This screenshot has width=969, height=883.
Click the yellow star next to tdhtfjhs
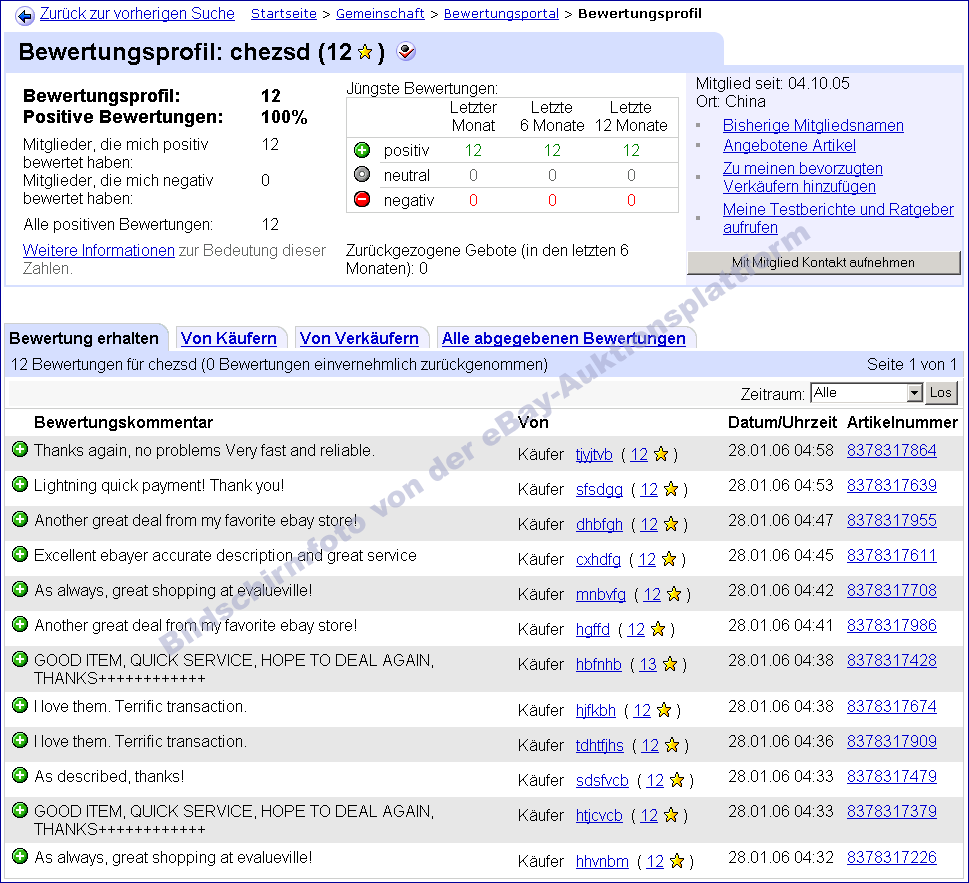click(672, 745)
